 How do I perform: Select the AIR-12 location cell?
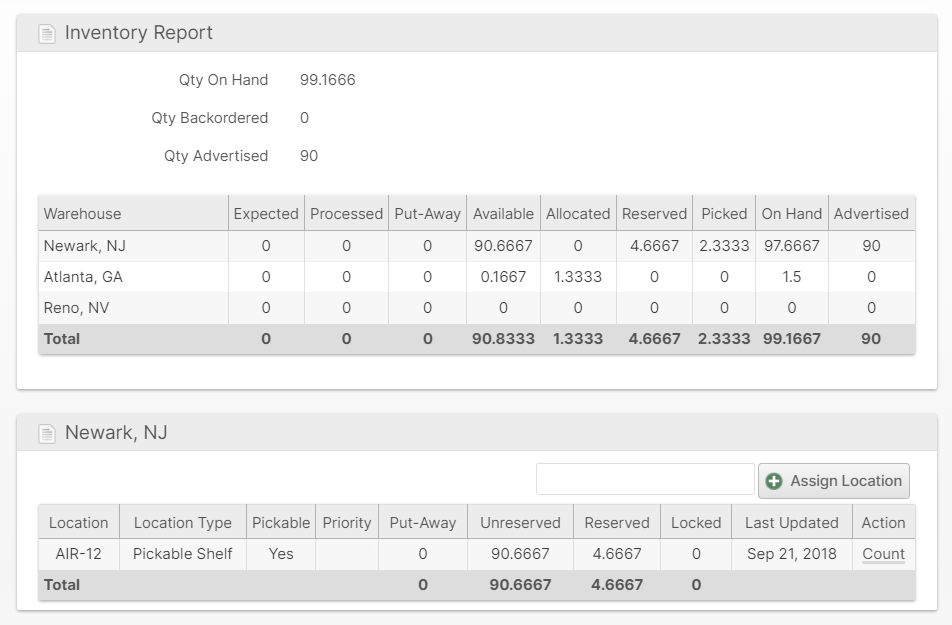pos(78,554)
